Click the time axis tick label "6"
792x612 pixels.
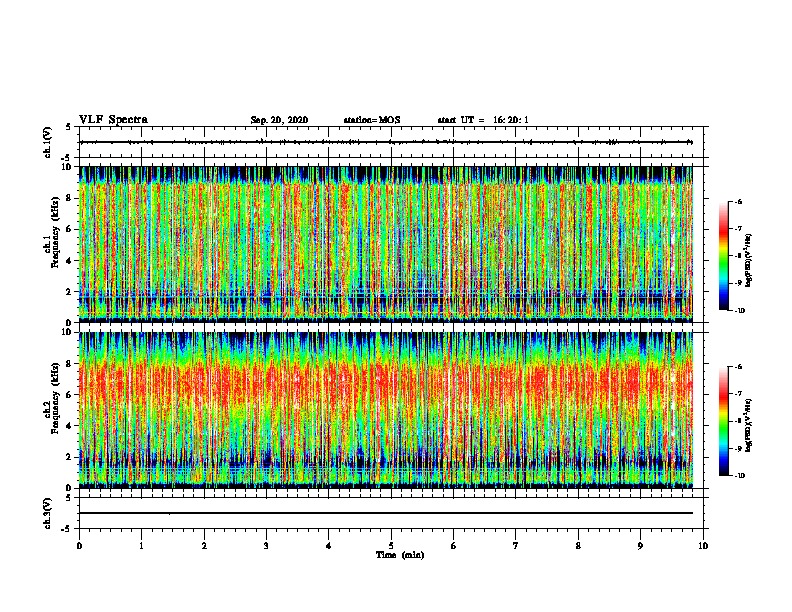(x=454, y=546)
